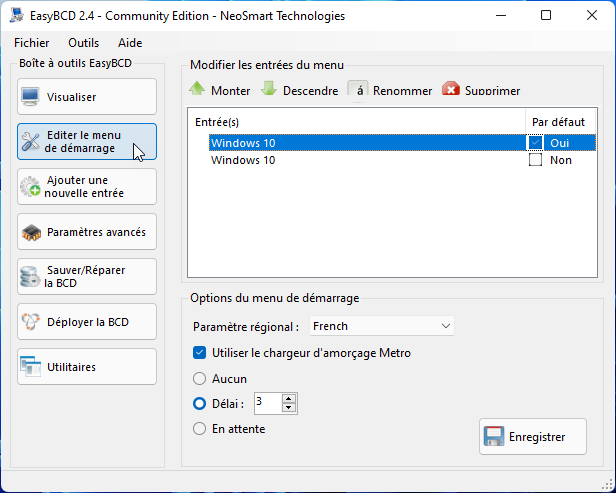
Task: Open Paramètres avancés by its label
Action: [x=96, y=232]
